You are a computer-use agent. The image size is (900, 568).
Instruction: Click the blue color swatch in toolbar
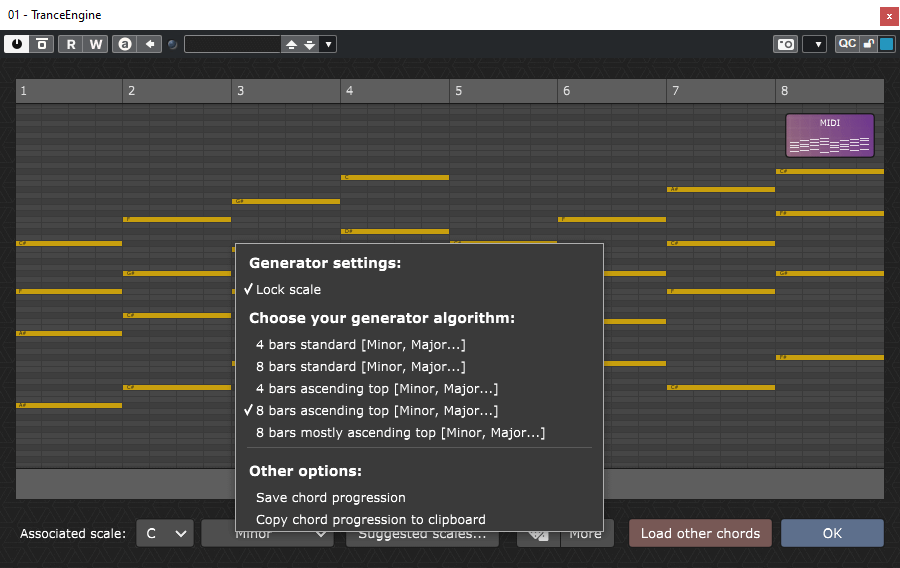pos(886,44)
